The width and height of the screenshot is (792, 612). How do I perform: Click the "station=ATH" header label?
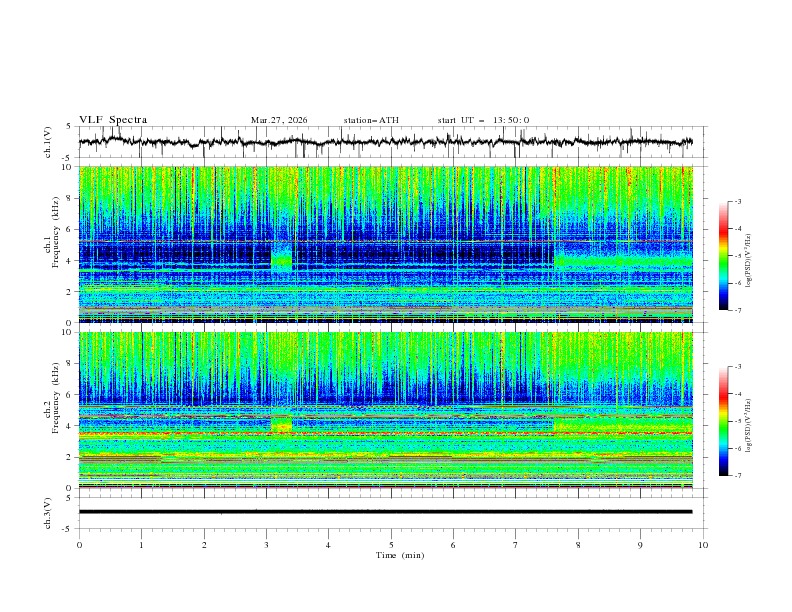(371, 120)
